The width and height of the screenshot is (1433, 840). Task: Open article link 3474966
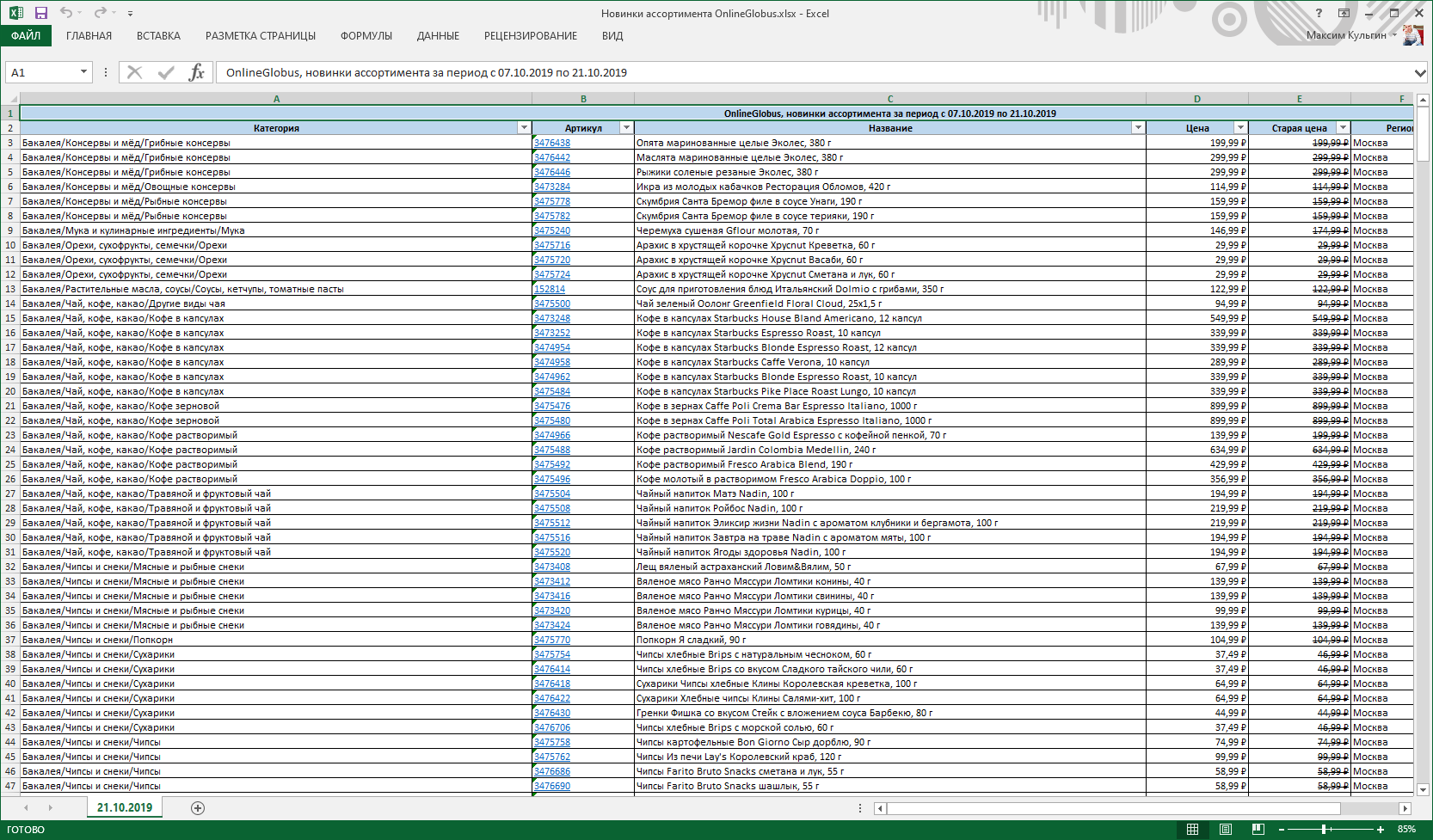[x=552, y=435]
